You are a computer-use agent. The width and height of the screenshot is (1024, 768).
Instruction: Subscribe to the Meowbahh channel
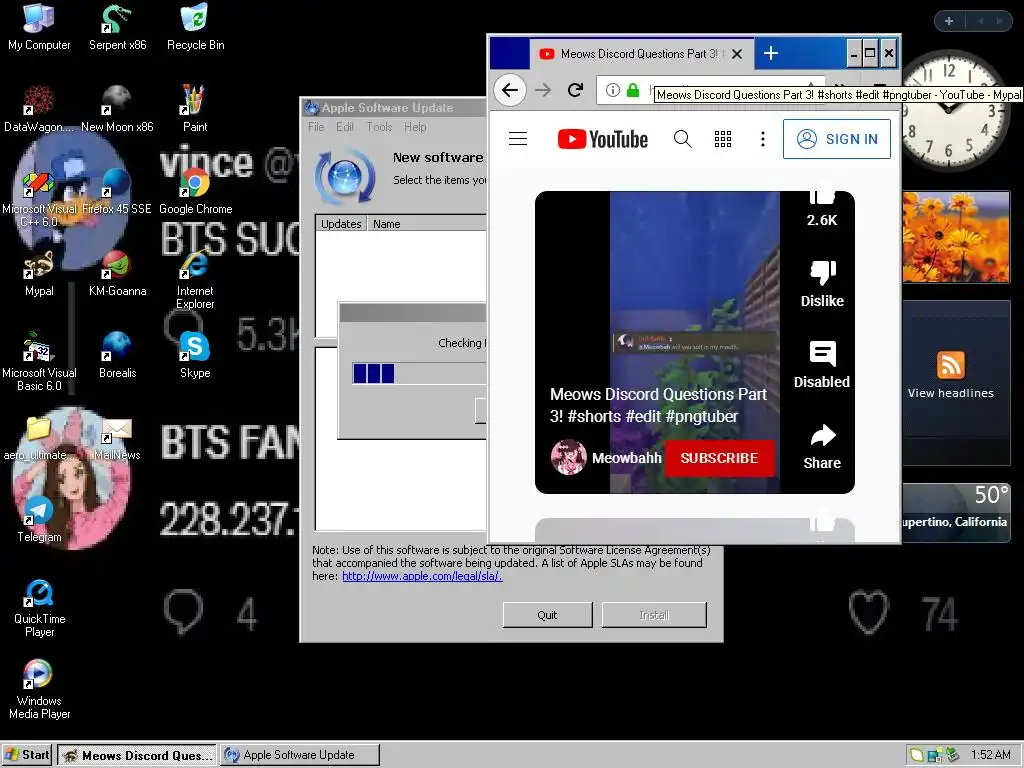pos(719,458)
